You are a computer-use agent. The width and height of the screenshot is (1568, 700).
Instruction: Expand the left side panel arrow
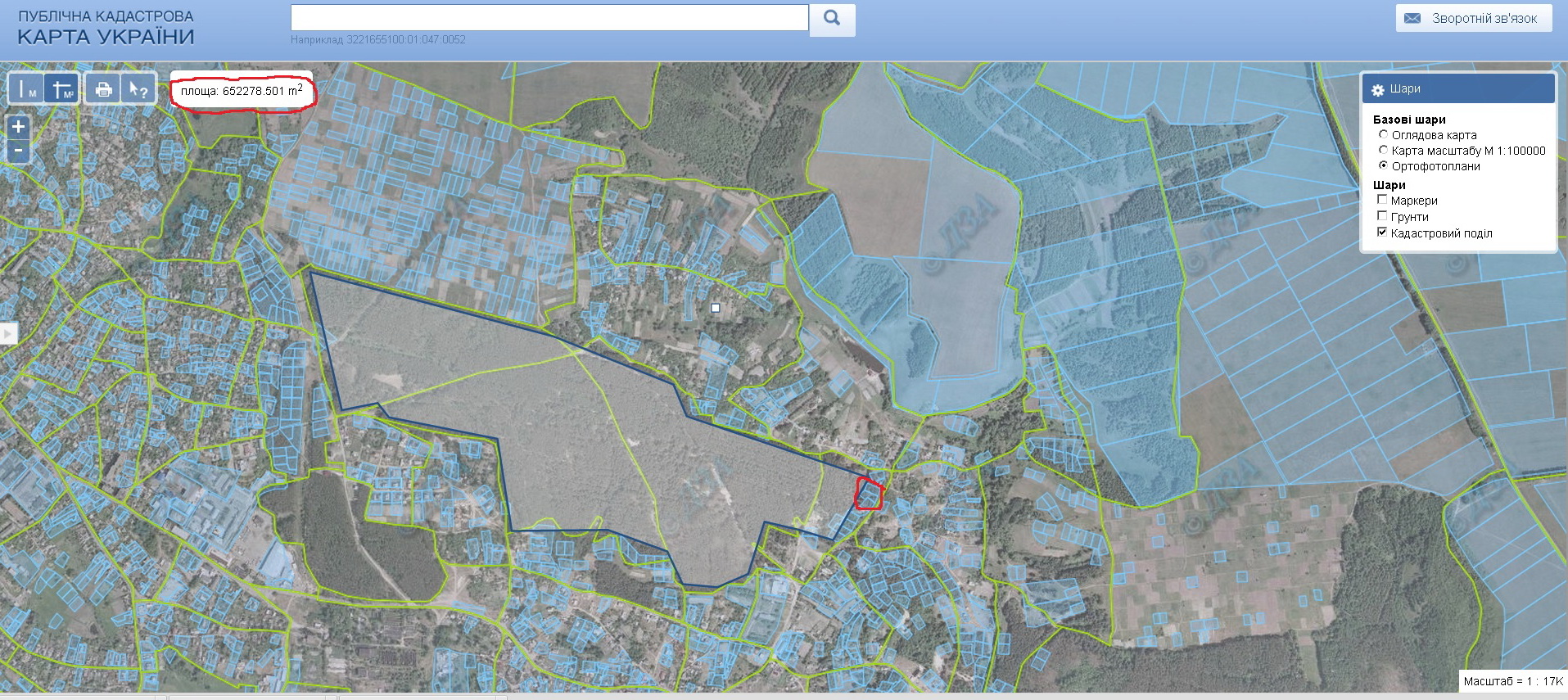point(8,333)
